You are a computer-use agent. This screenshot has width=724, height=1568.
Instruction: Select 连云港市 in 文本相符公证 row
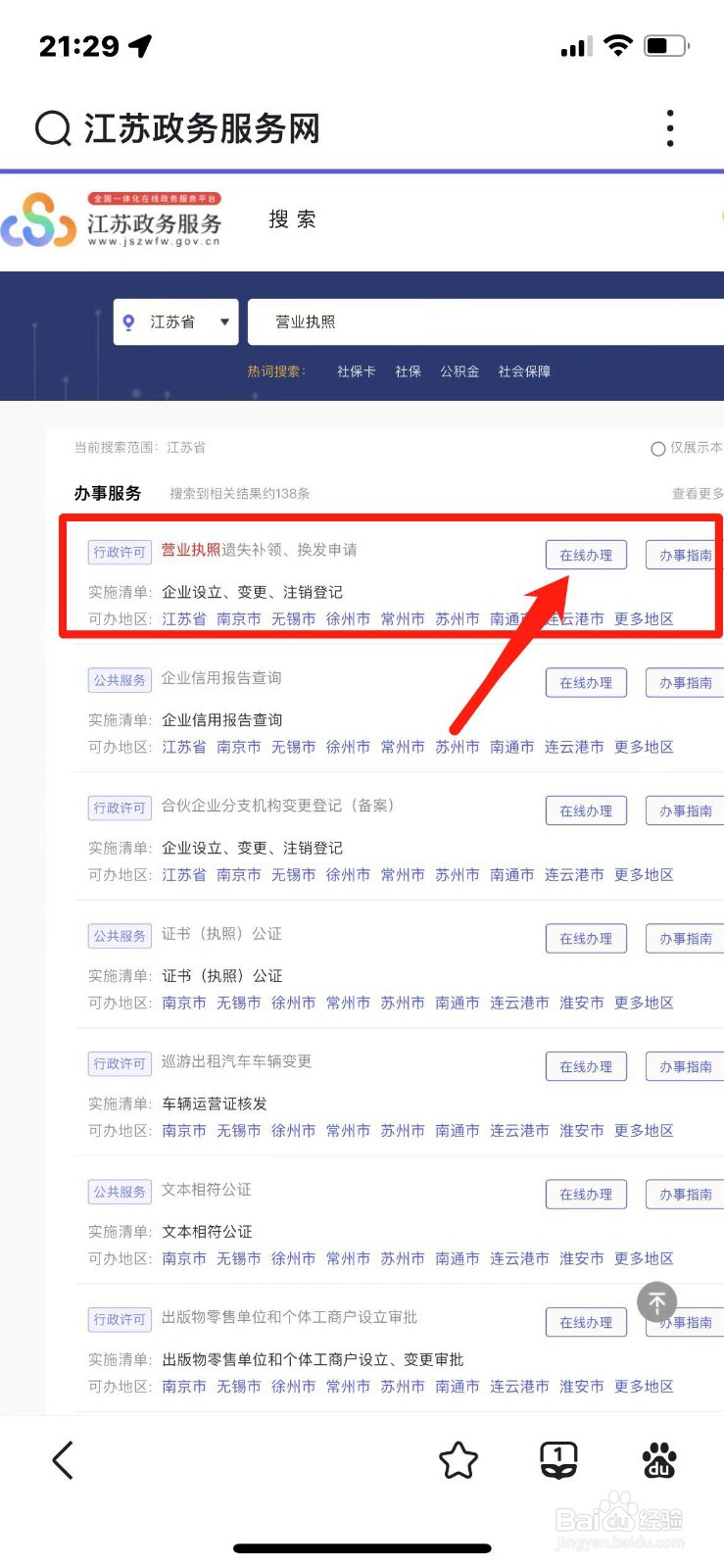click(519, 1259)
